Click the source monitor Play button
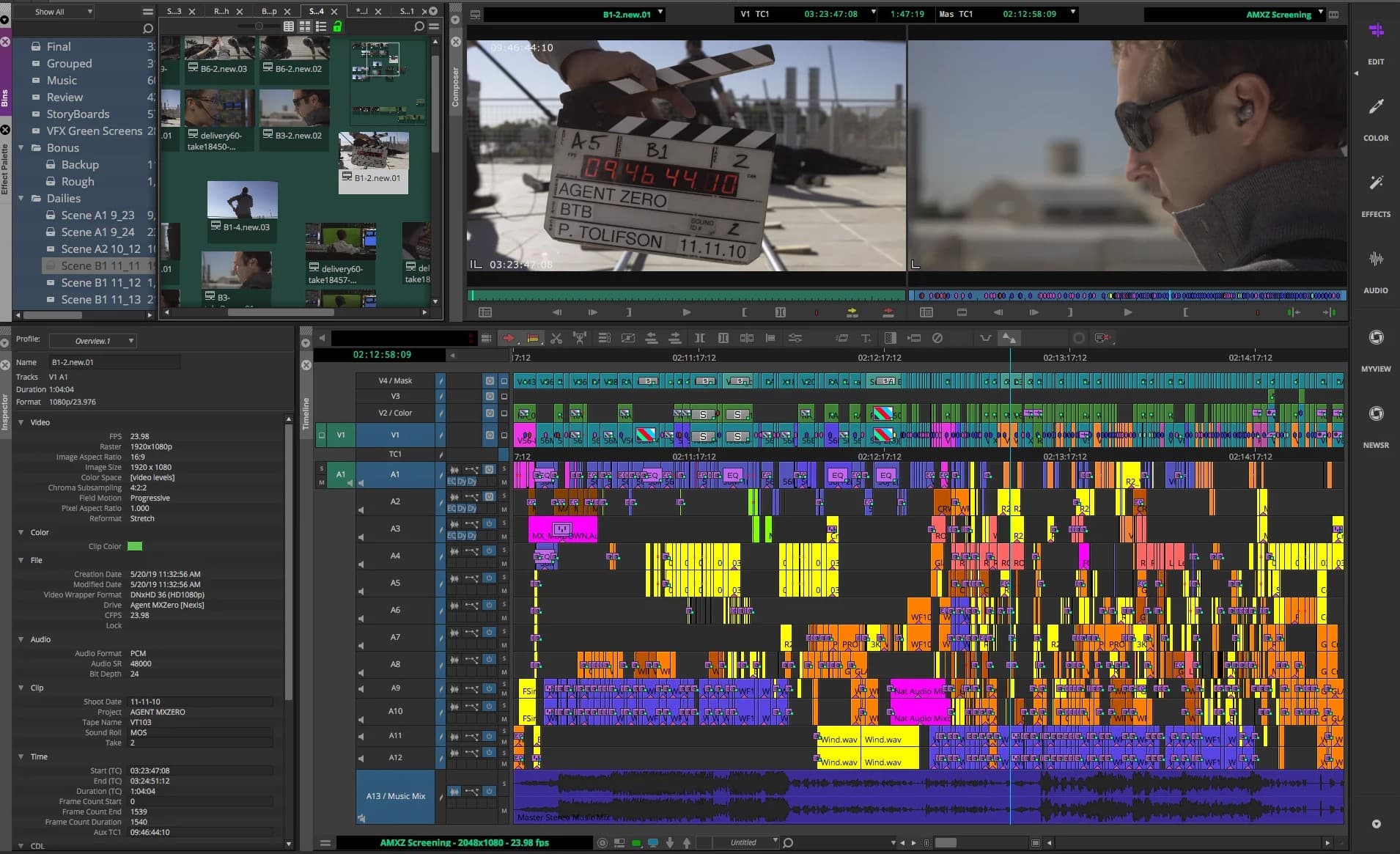This screenshot has width=1400, height=854. click(x=686, y=312)
